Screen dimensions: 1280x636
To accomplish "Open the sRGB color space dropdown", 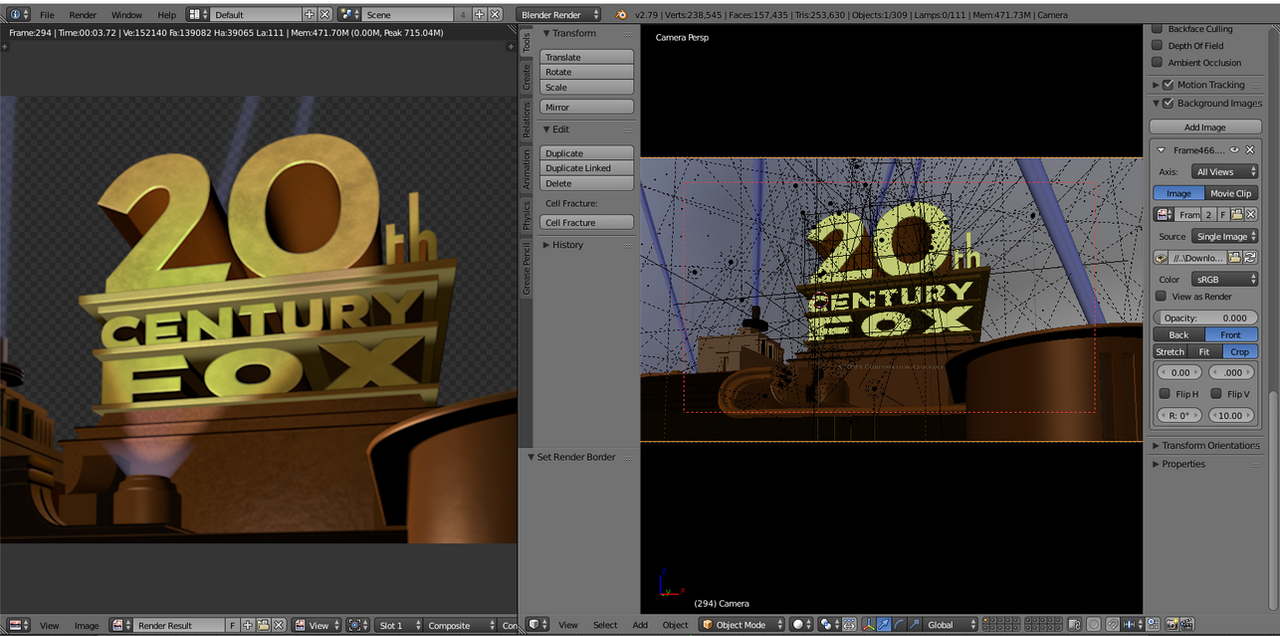I will [x=1224, y=280].
